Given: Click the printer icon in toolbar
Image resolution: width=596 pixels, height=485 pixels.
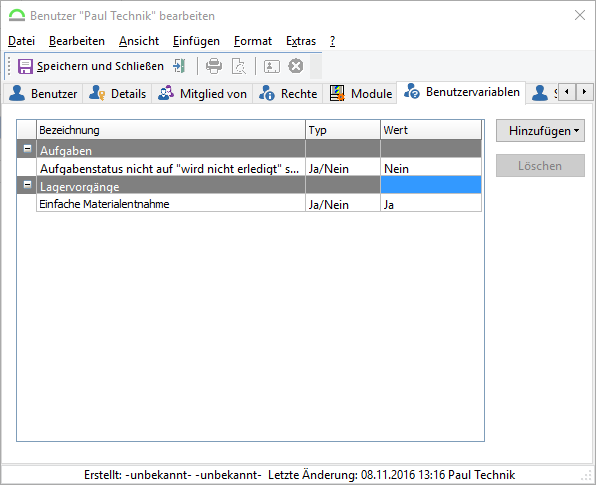Looking at the screenshot, I should [x=214, y=66].
